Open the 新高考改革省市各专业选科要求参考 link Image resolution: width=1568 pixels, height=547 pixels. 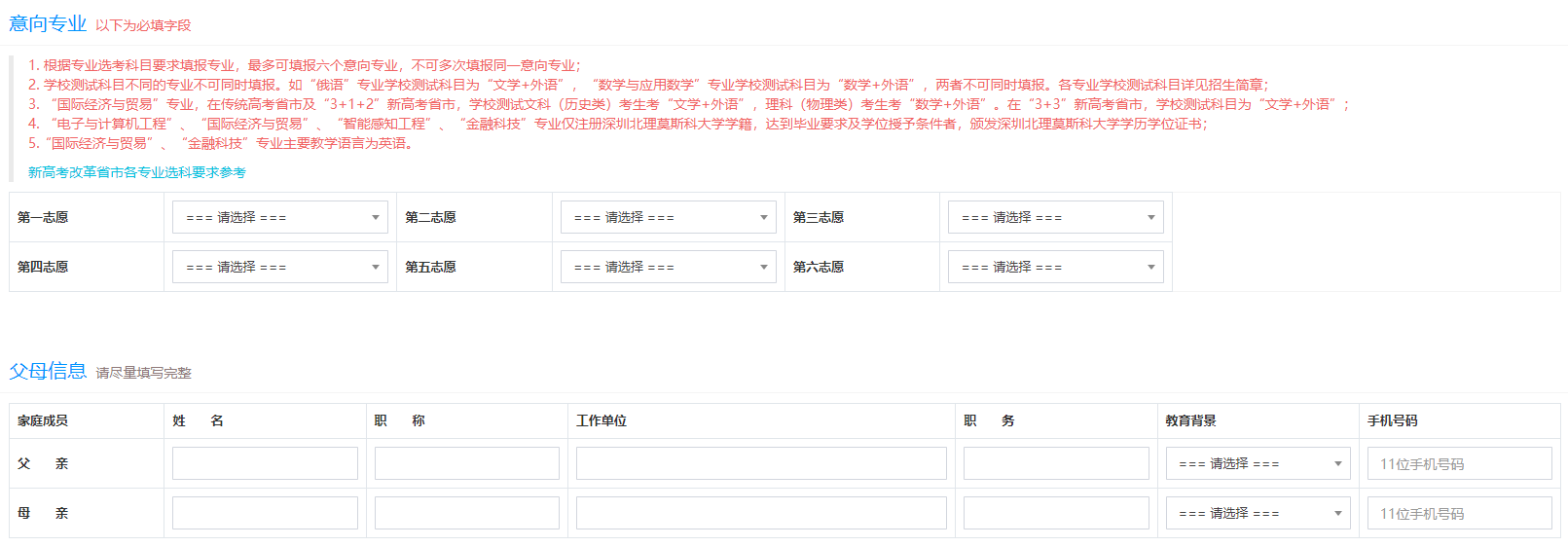point(137,172)
